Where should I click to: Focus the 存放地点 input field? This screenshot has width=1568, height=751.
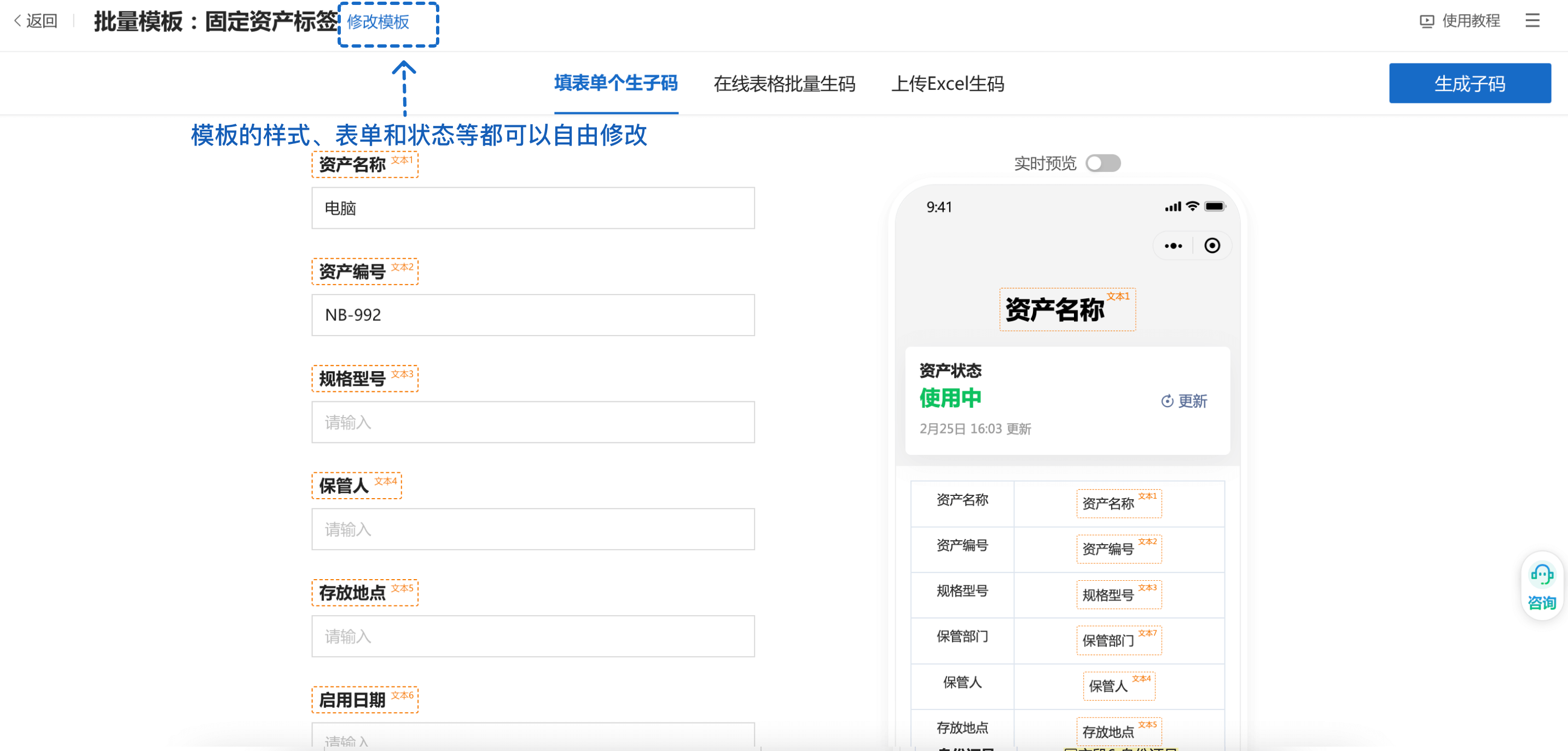[x=533, y=637]
